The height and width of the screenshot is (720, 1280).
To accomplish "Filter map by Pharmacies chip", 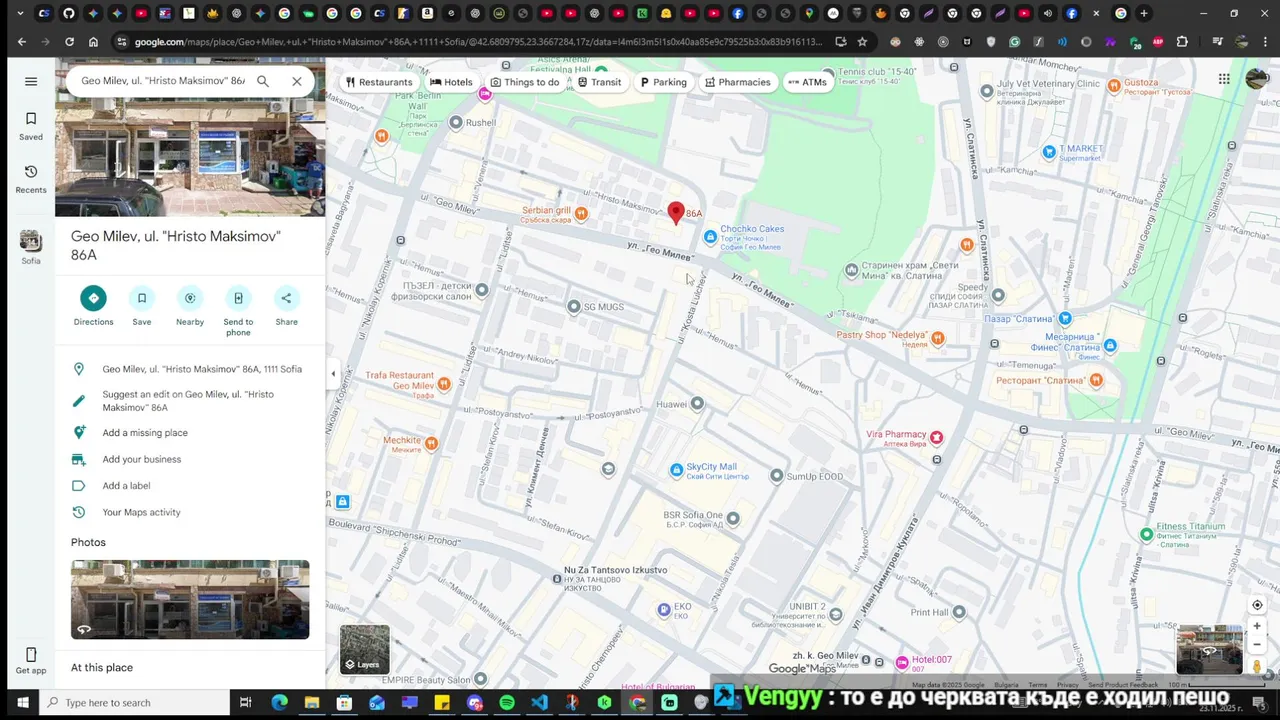I will [738, 82].
